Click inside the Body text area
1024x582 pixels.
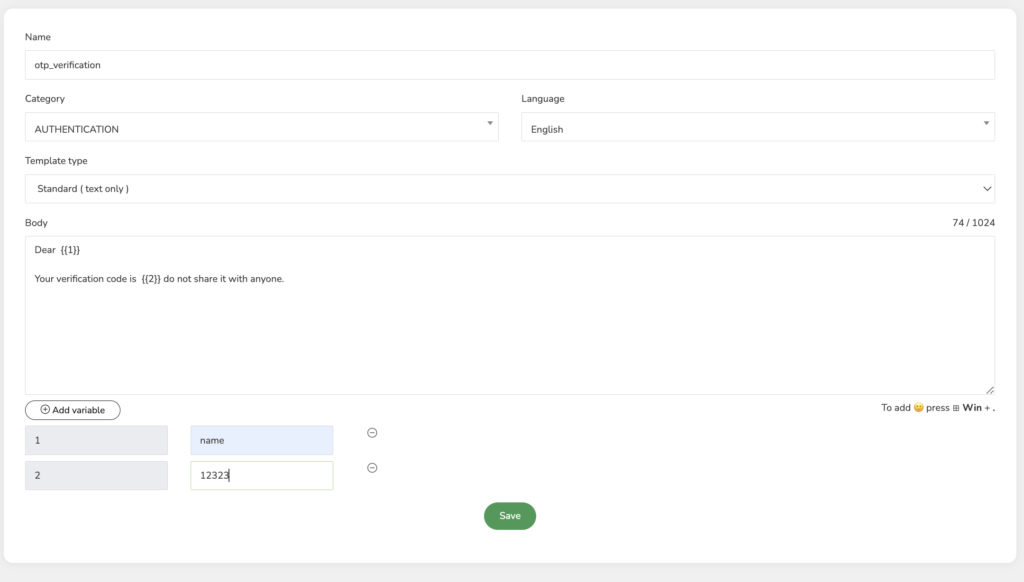pyautogui.click(x=510, y=315)
